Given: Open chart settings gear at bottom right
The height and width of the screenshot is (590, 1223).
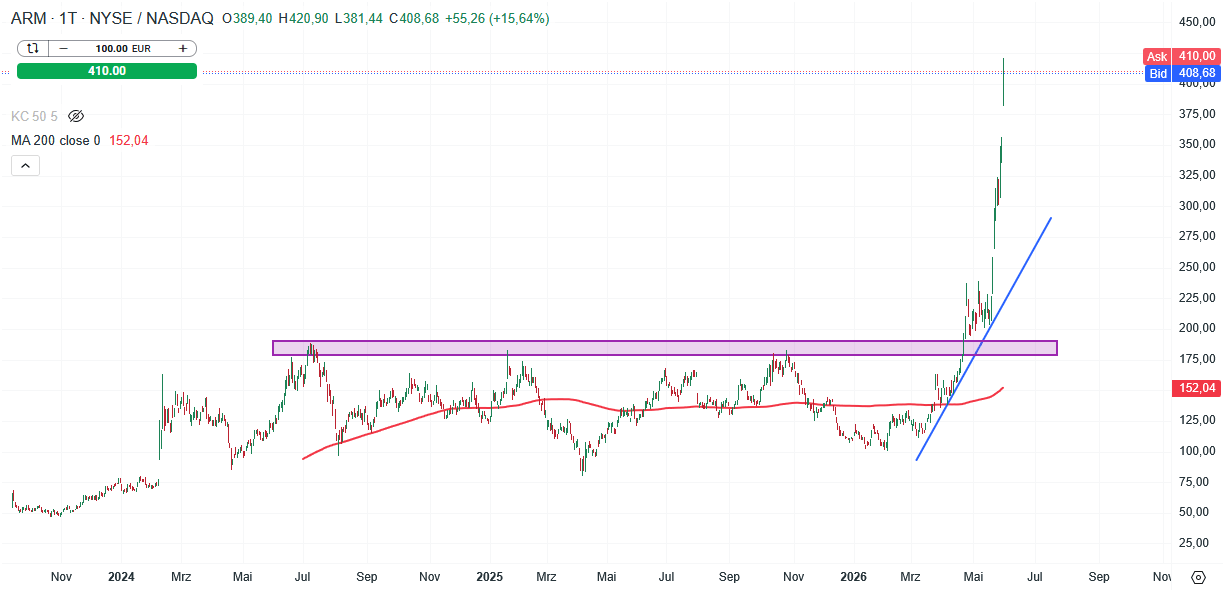Looking at the screenshot, I should click(x=1198, y=577).
